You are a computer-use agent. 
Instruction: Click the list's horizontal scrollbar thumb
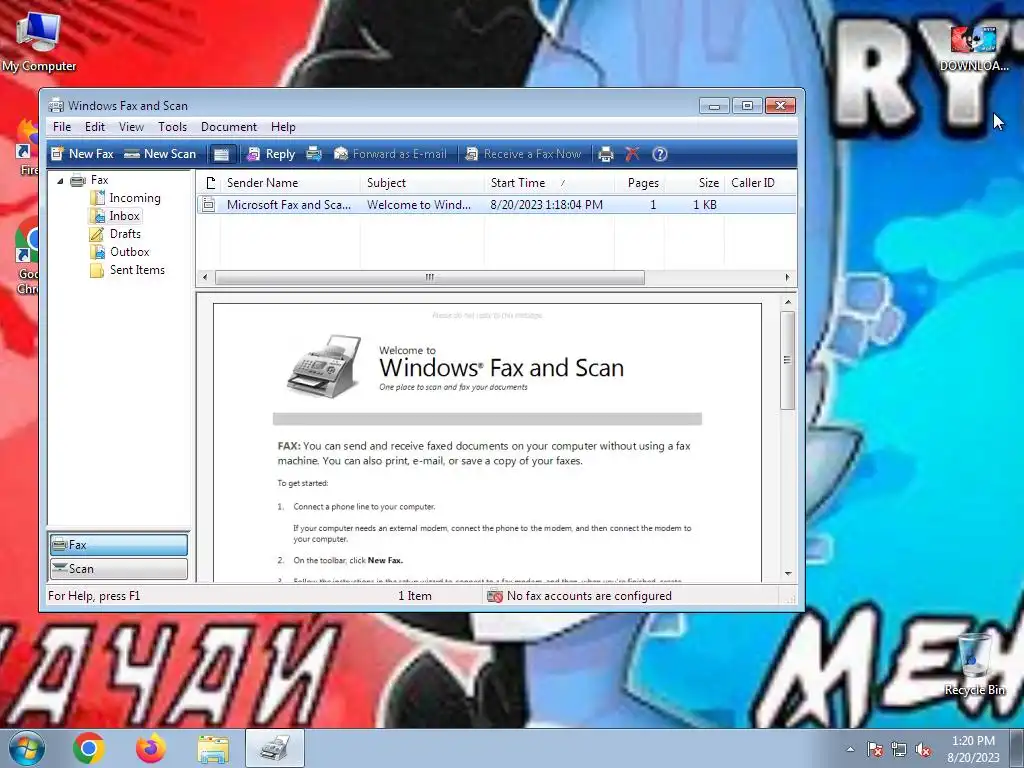(430, 278)
